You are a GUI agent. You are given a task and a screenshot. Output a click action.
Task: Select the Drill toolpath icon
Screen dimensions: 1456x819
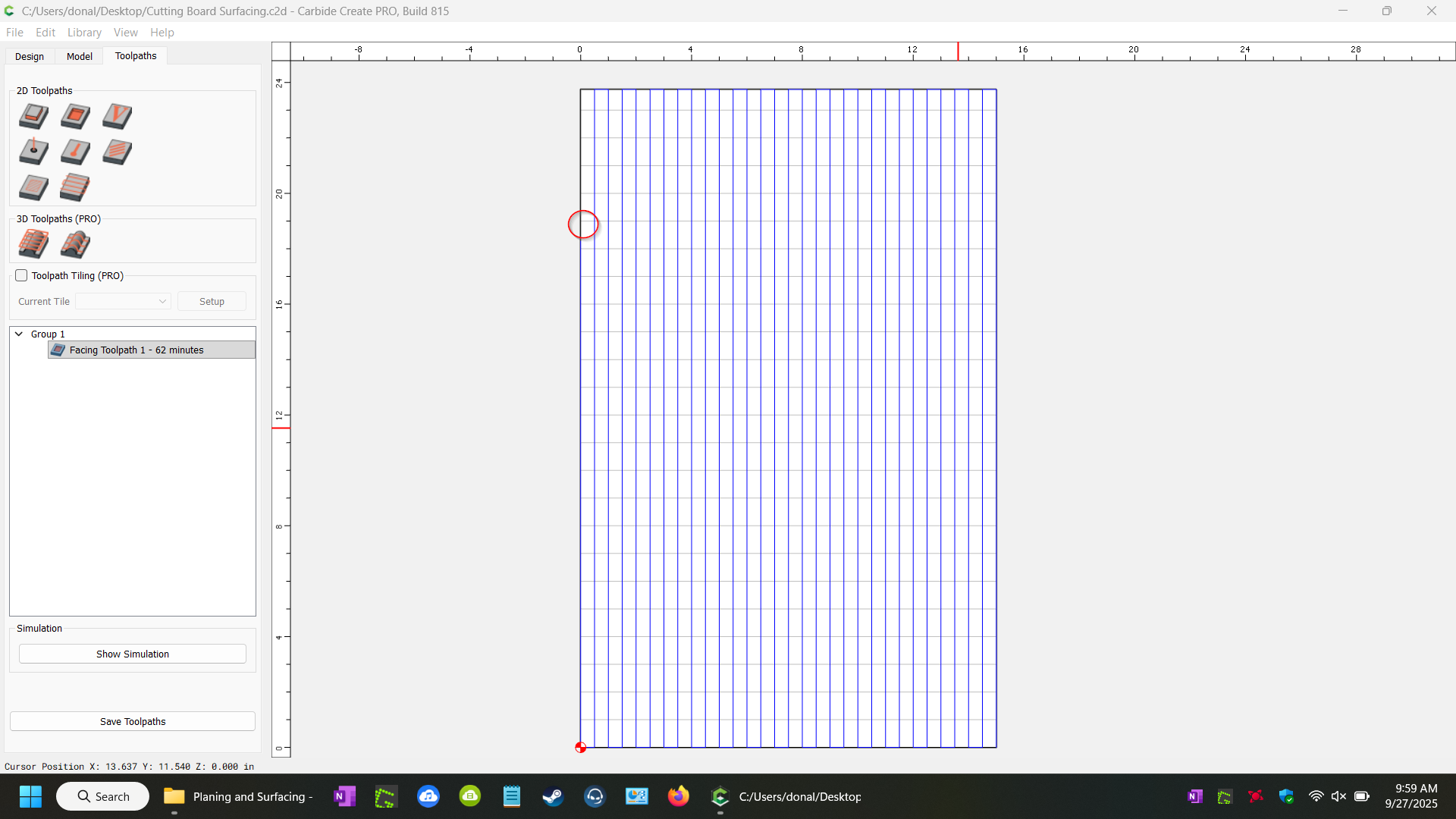click(x=33, y=152)
